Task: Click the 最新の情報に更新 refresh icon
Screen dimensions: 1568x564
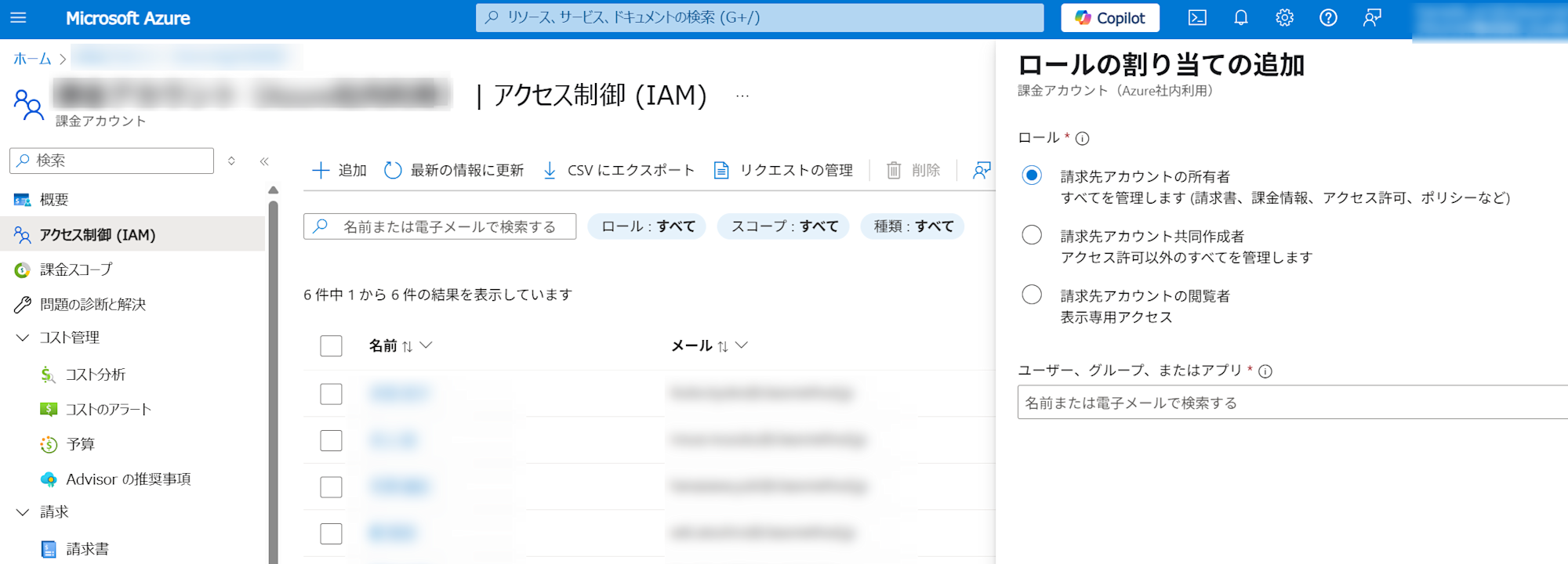Action: click(x=393, y=170)
